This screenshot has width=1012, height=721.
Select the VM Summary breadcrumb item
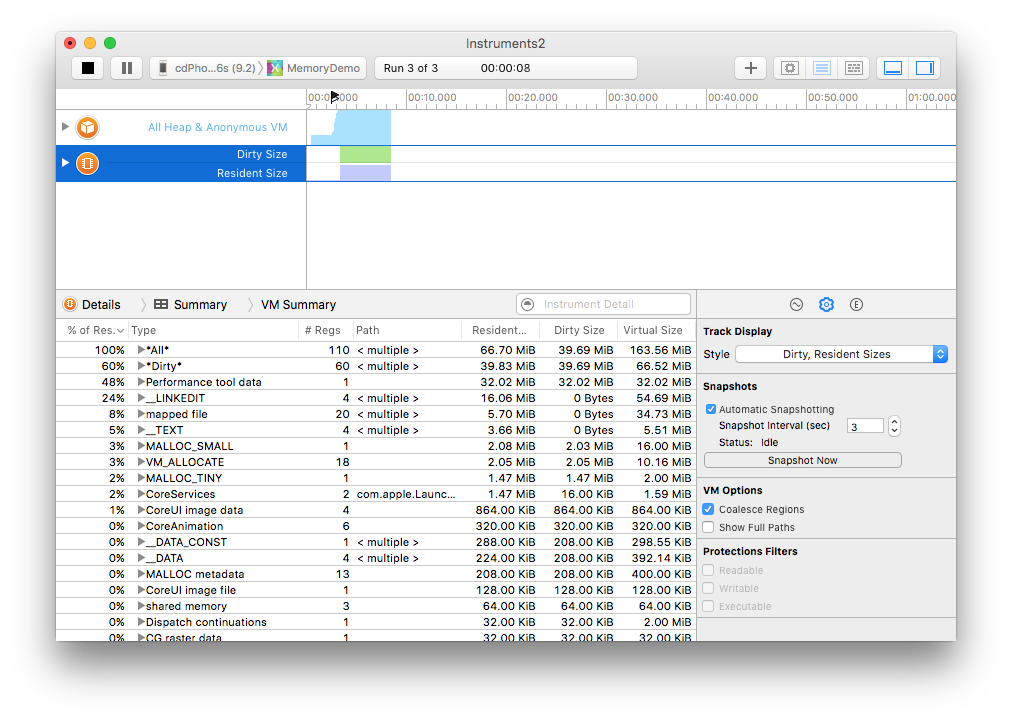[x=298, y=305]
